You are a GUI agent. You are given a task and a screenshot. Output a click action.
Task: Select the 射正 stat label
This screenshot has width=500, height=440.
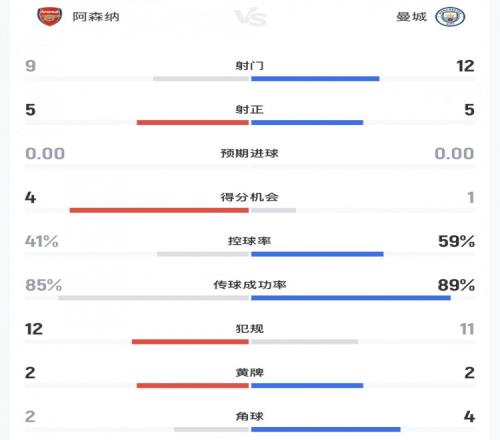pyautogui.click(x=250, y=109)
